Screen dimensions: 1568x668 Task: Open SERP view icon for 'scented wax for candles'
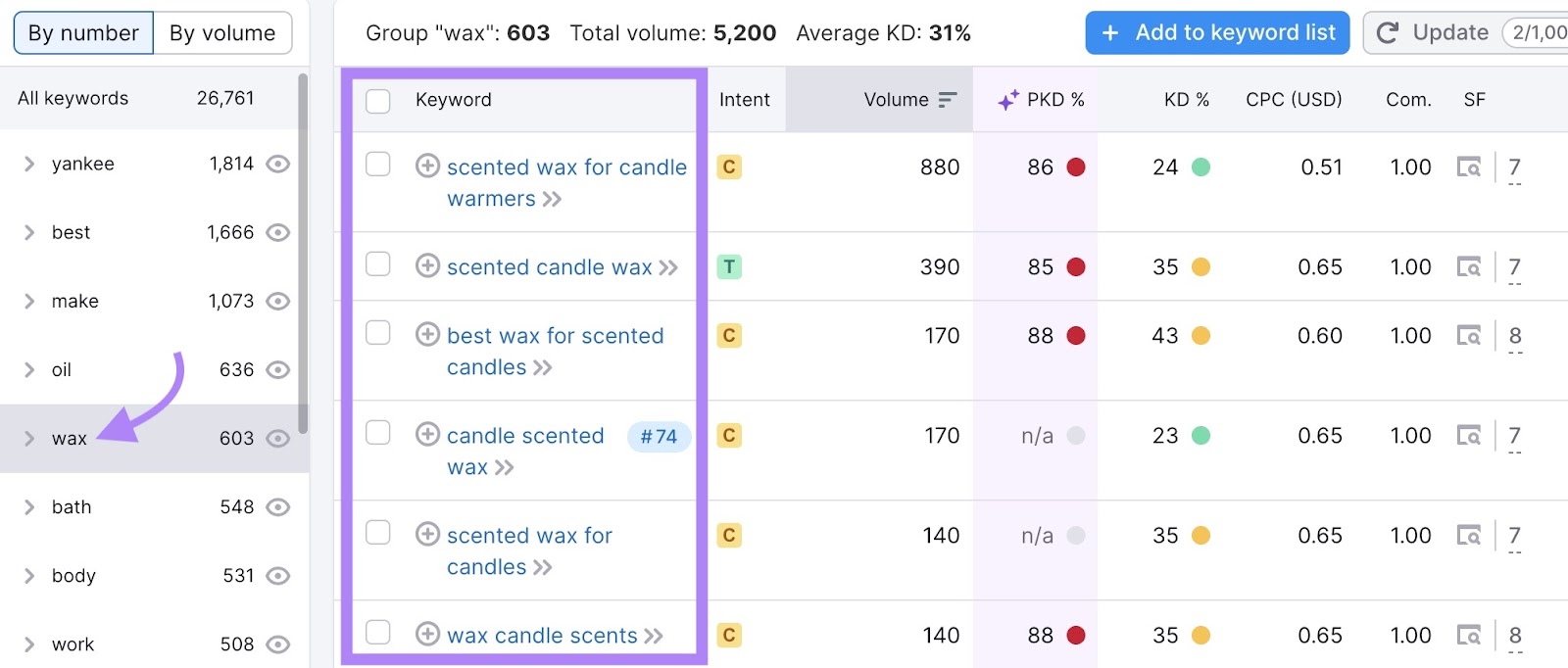[1468, 536]
